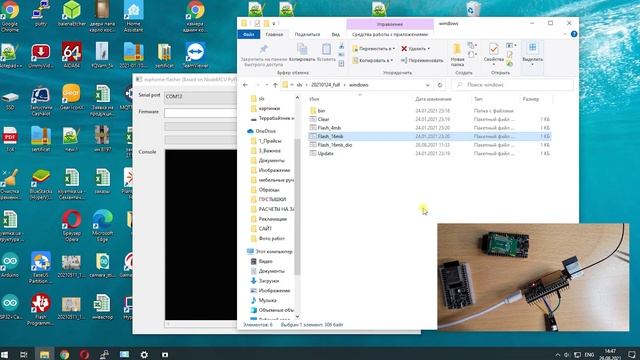This screenshot has width=640, height=360.
Task: Open the САЙТ folder in navigation pane
Action: tap(265, 229)
